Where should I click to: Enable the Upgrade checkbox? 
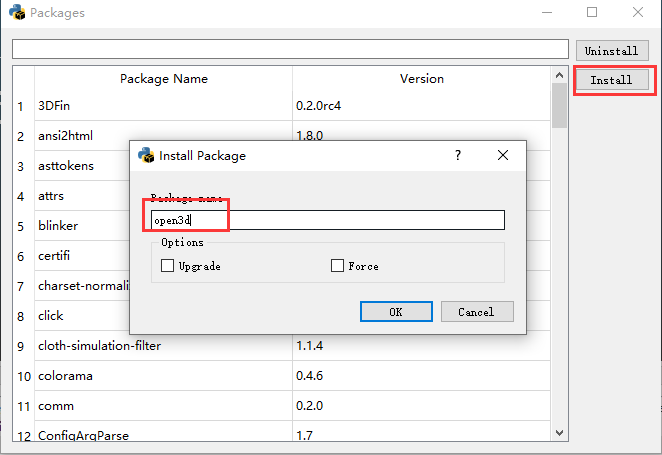[x=167, y=266]
